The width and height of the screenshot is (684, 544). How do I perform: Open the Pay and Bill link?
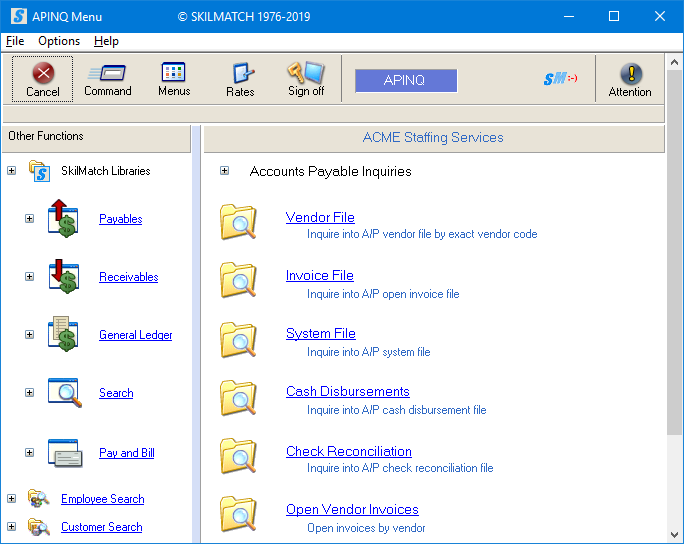[x=127, y=453]
